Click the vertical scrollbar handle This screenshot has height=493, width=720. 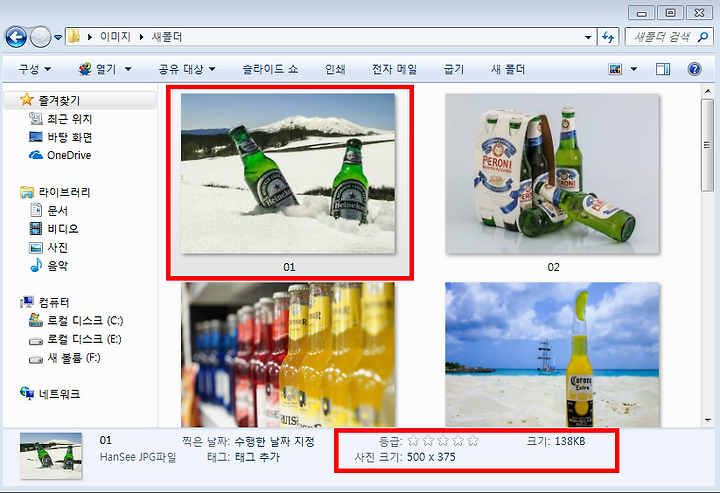[x=707, y=145]
